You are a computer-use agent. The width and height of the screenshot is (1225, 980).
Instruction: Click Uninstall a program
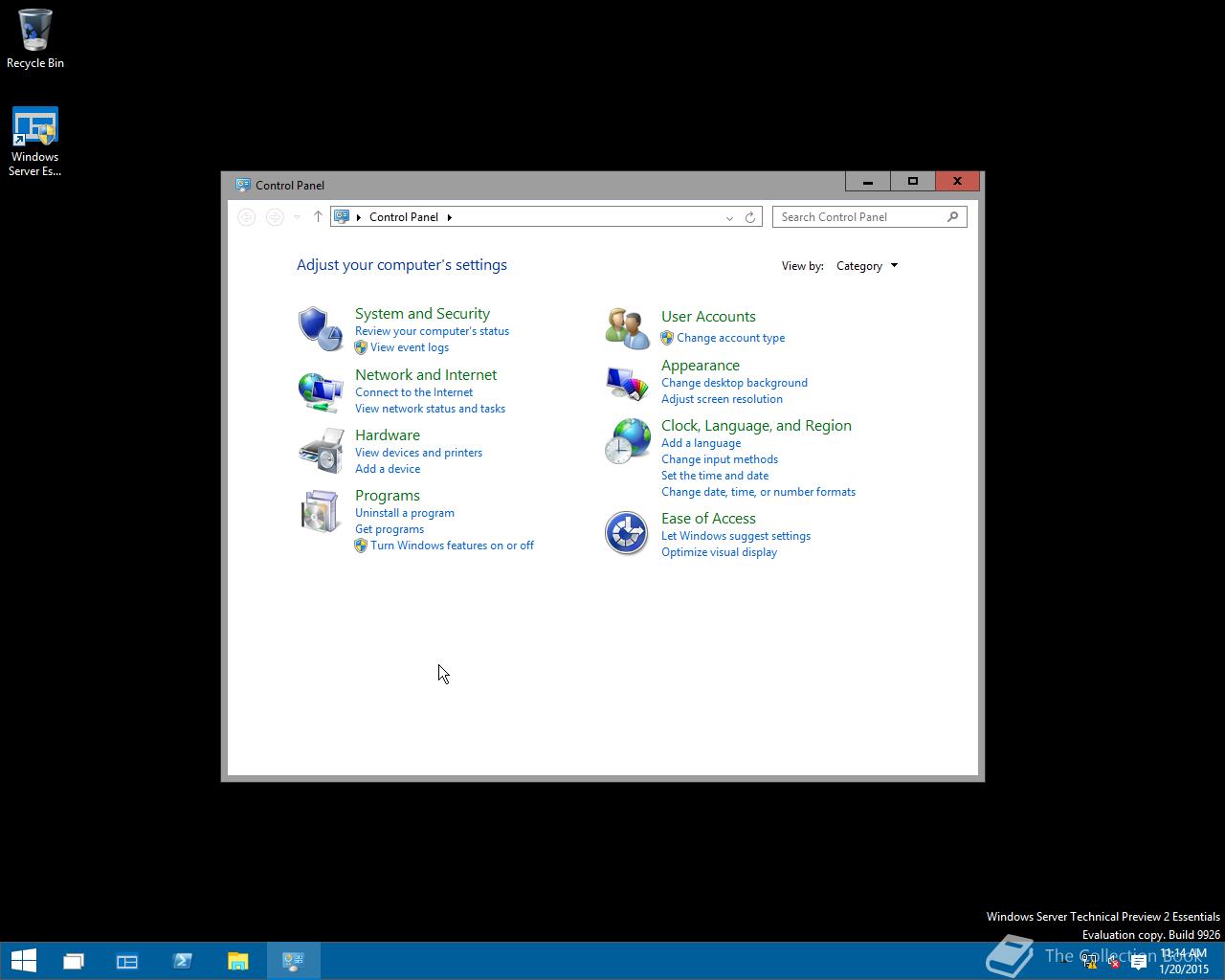[405, 513]
